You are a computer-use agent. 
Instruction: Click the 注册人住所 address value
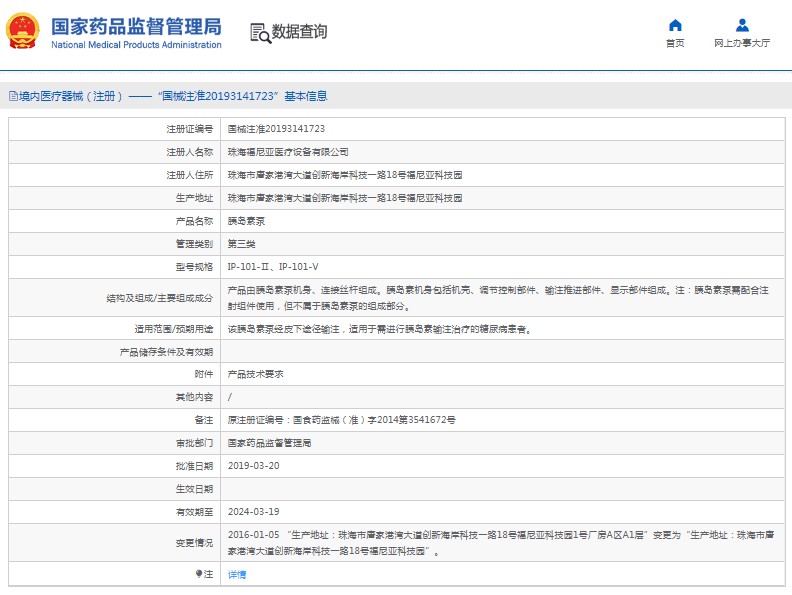[345, 175]
